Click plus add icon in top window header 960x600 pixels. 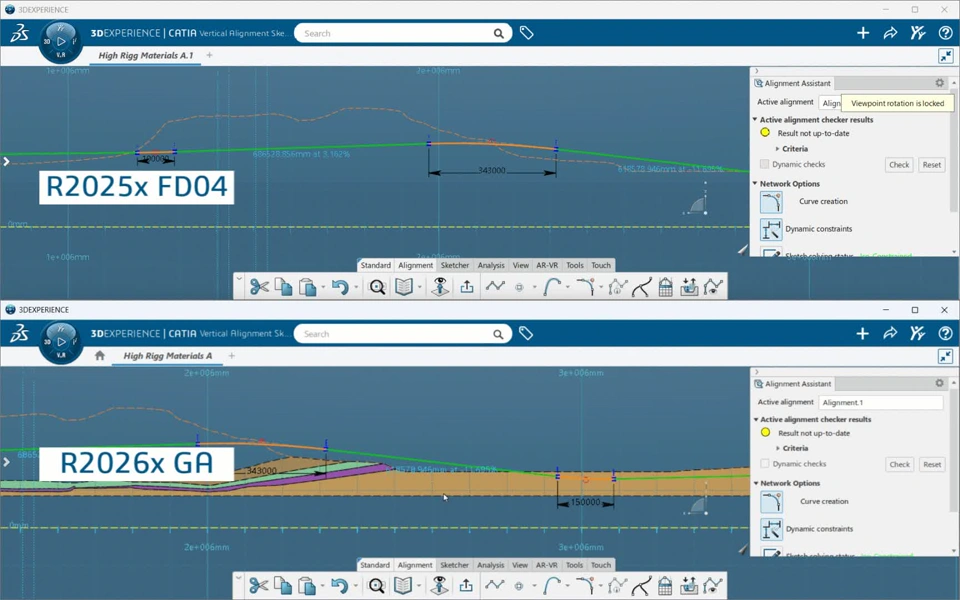tap(863, 33)
